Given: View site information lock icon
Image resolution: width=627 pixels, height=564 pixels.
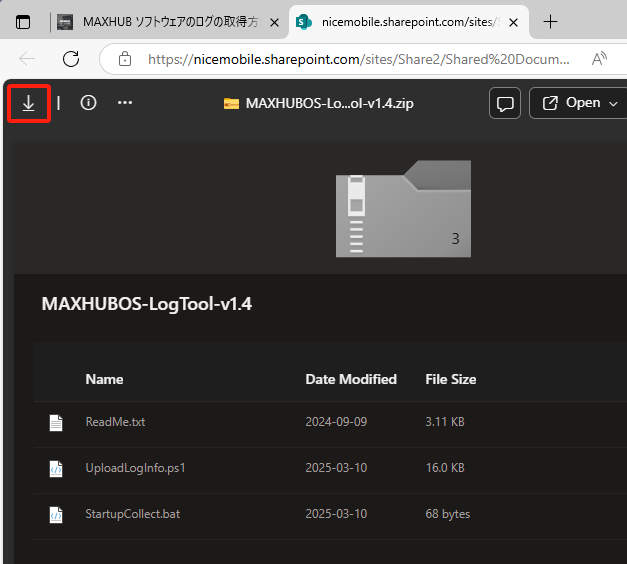Looking at the screenshot, I should click(x=125, y=59).
